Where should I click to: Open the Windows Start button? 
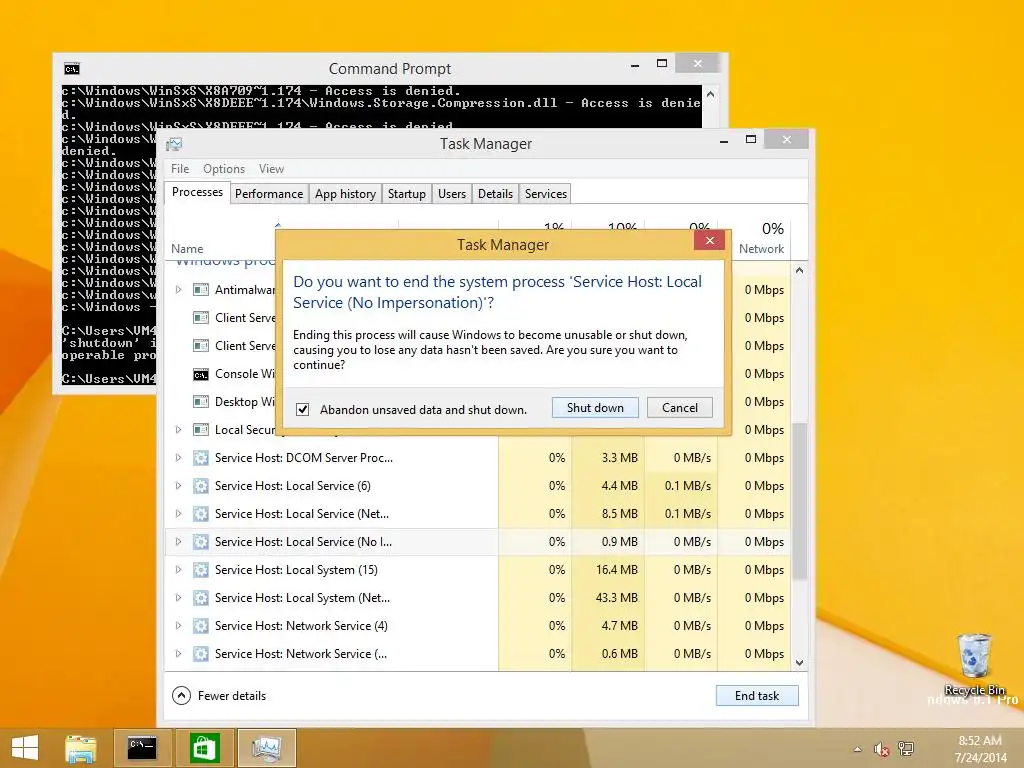25,748
